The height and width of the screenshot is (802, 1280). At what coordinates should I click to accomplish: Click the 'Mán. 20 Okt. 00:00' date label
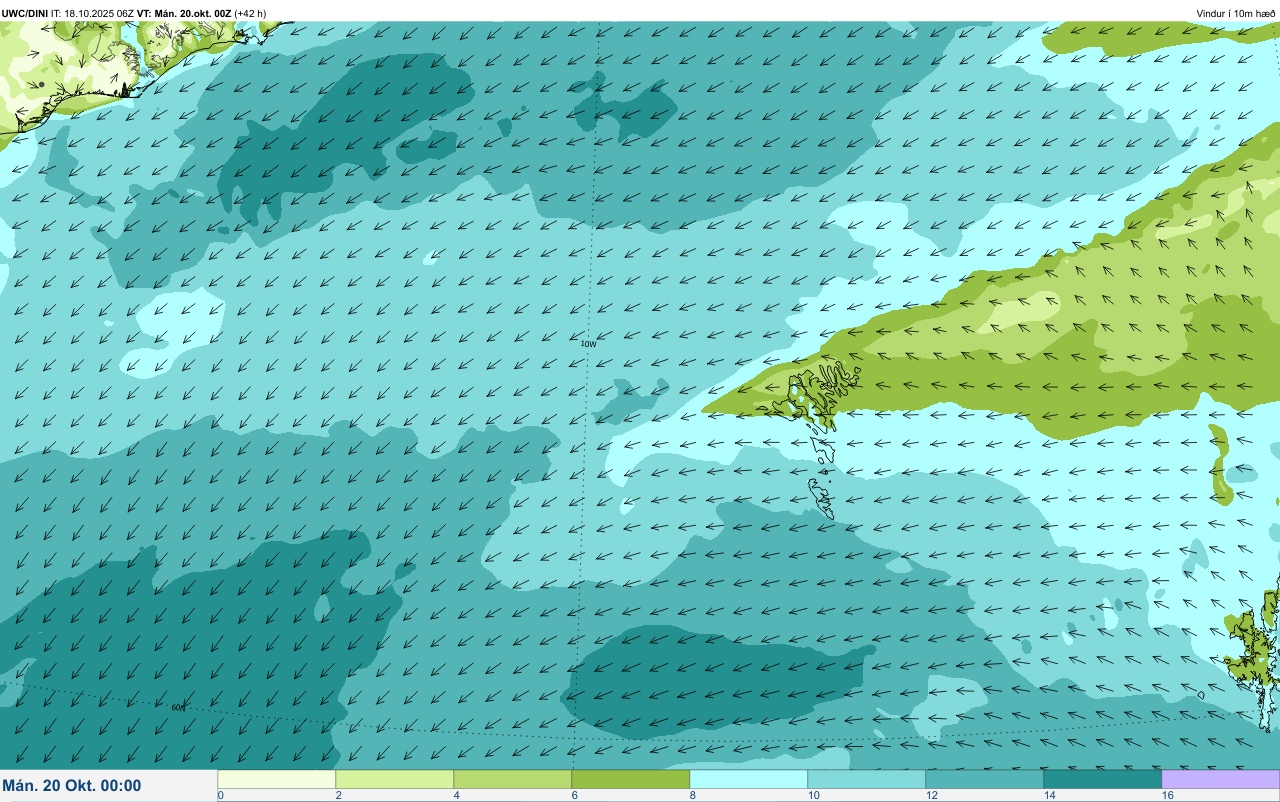click(72, 786)
